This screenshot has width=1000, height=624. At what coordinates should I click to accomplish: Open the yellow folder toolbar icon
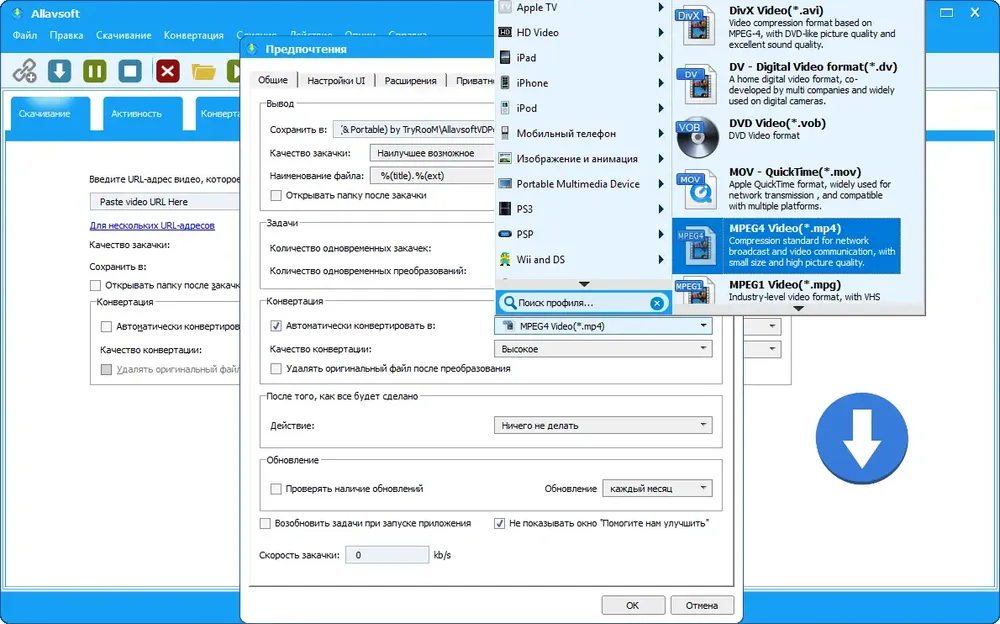(x=203, y=71)
